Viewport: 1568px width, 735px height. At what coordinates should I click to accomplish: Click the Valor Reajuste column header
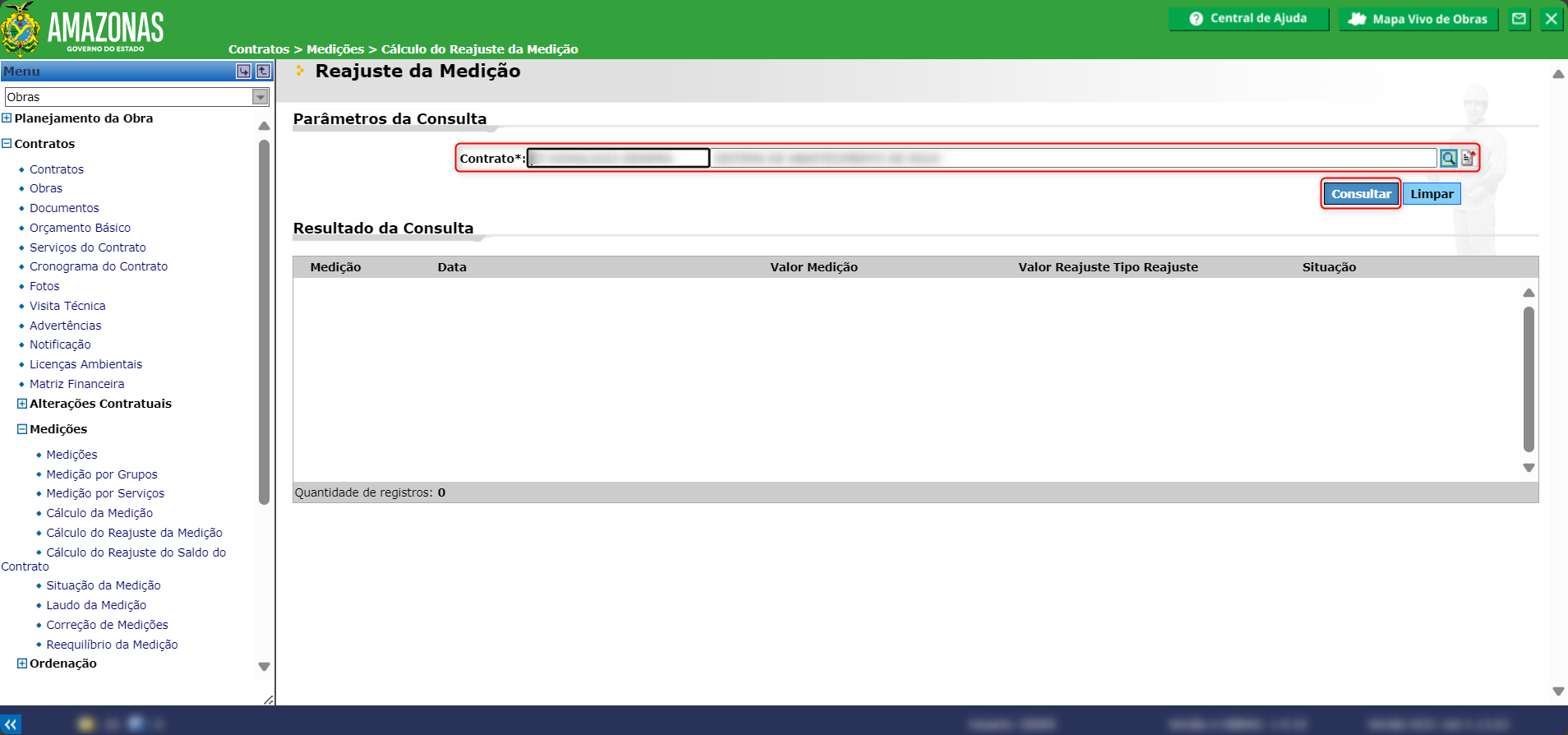[1063, 267]
